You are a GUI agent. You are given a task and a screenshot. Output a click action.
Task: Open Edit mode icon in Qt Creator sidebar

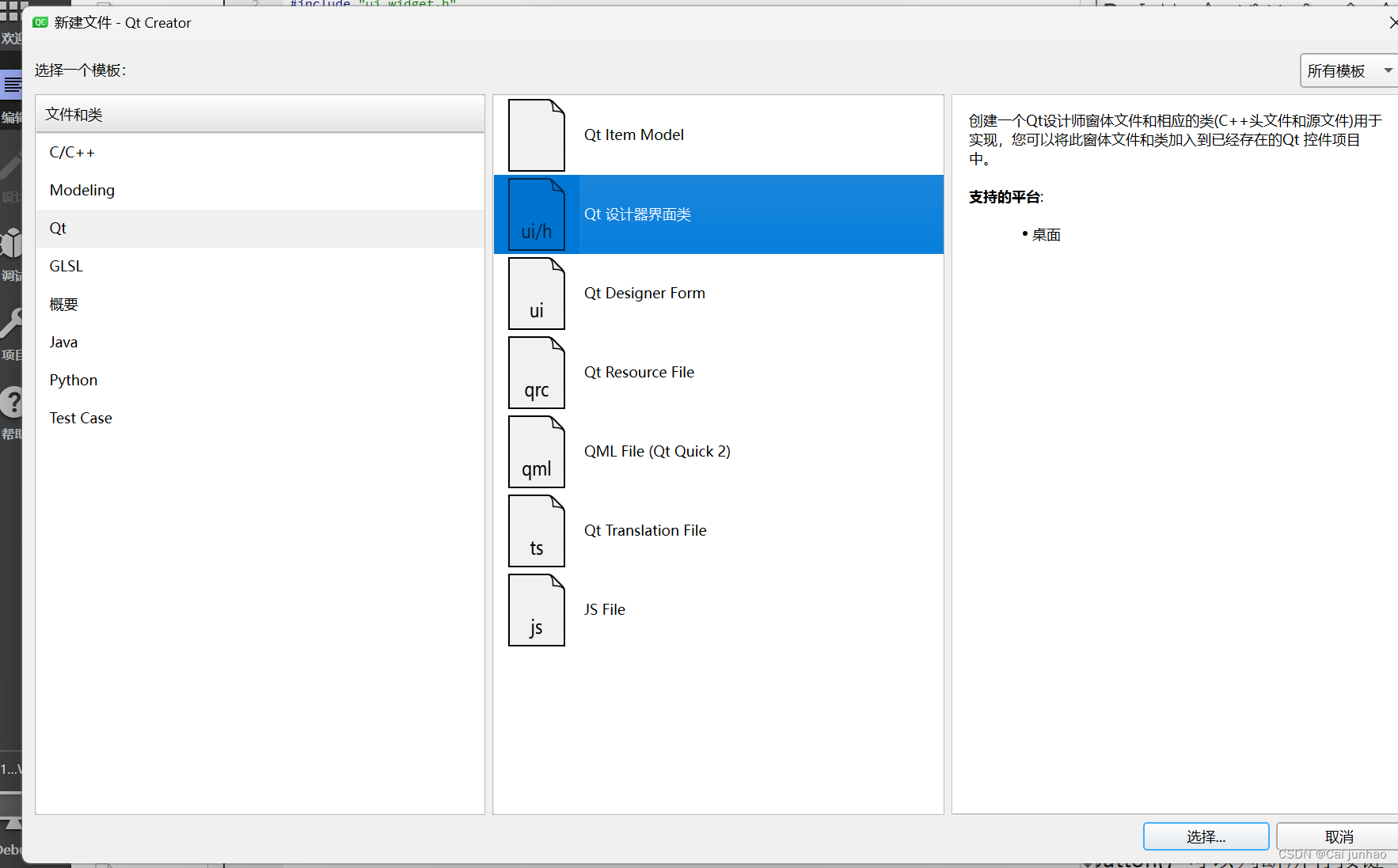point(11,85)
